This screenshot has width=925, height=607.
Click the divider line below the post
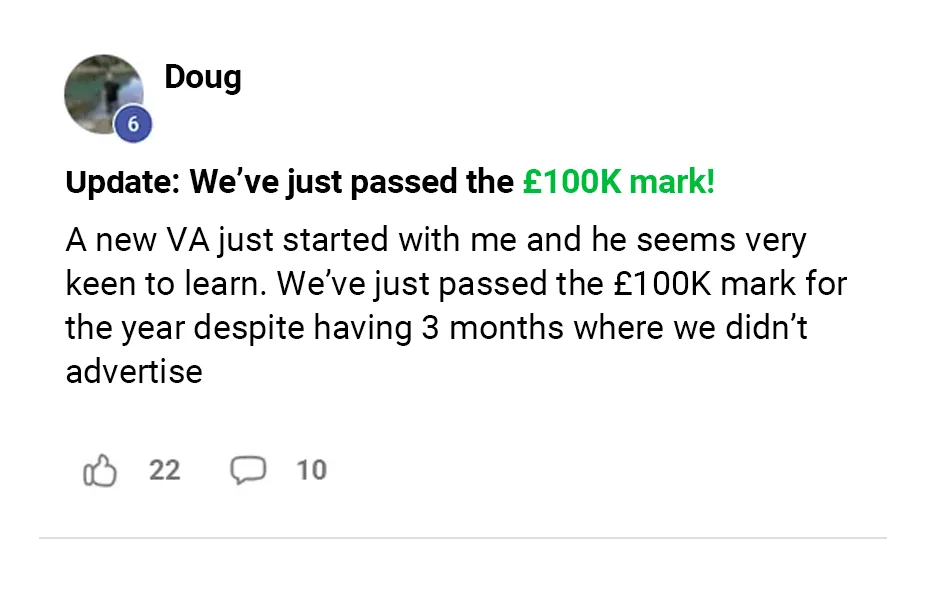click(x=462, y=538)
